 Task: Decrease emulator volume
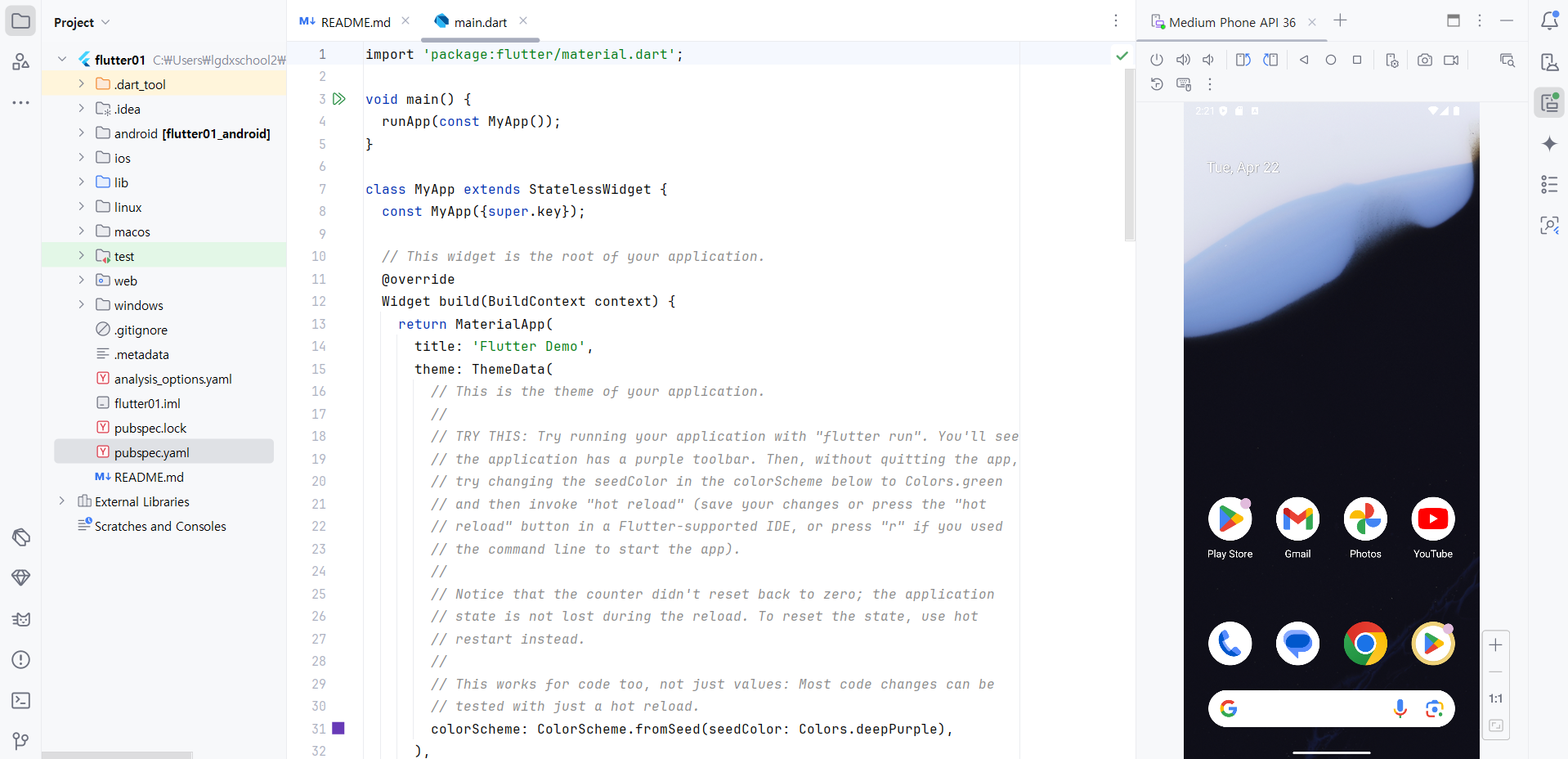coord(1208,60)
